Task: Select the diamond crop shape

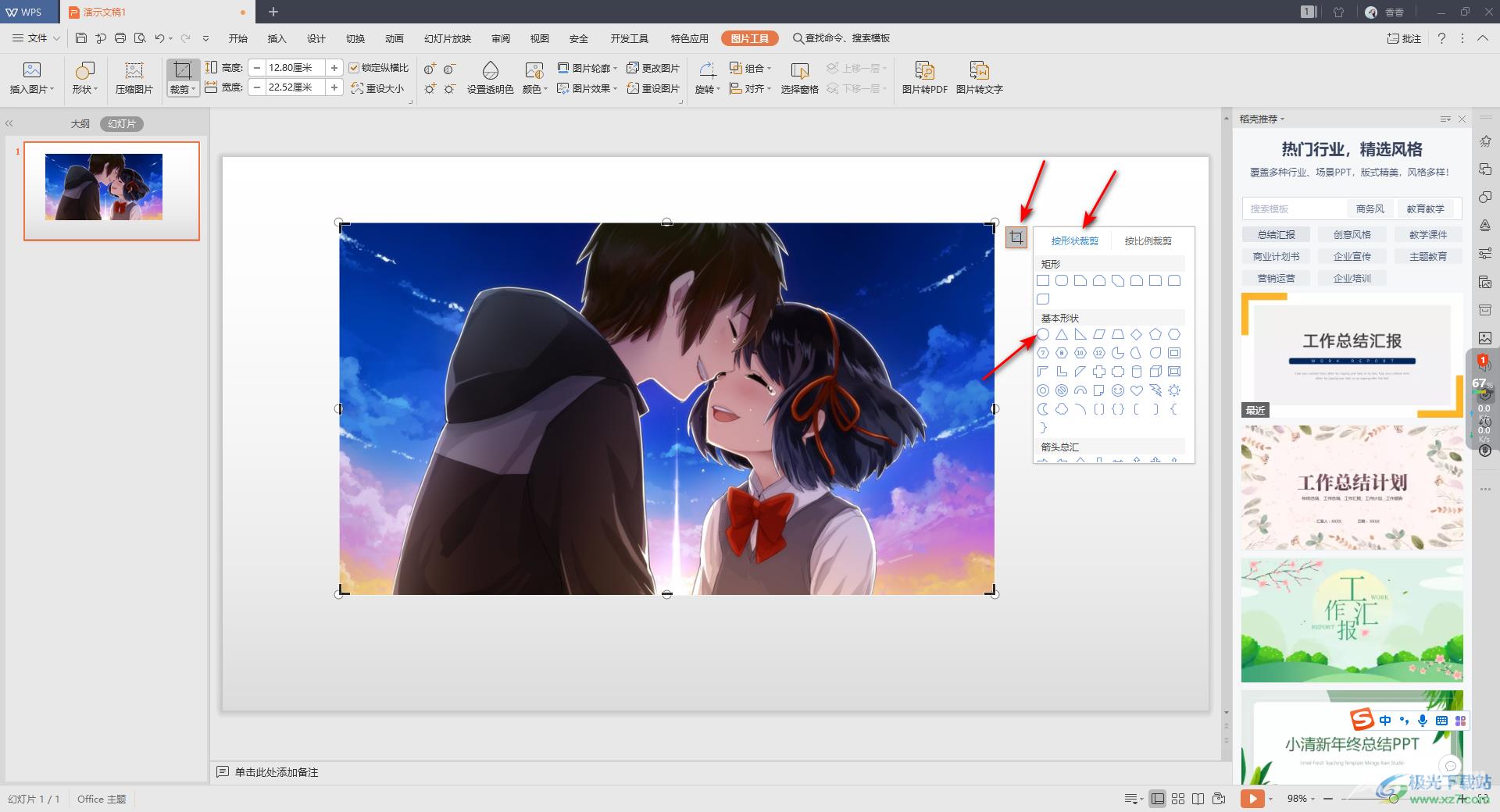Action: coord(1137,334)
